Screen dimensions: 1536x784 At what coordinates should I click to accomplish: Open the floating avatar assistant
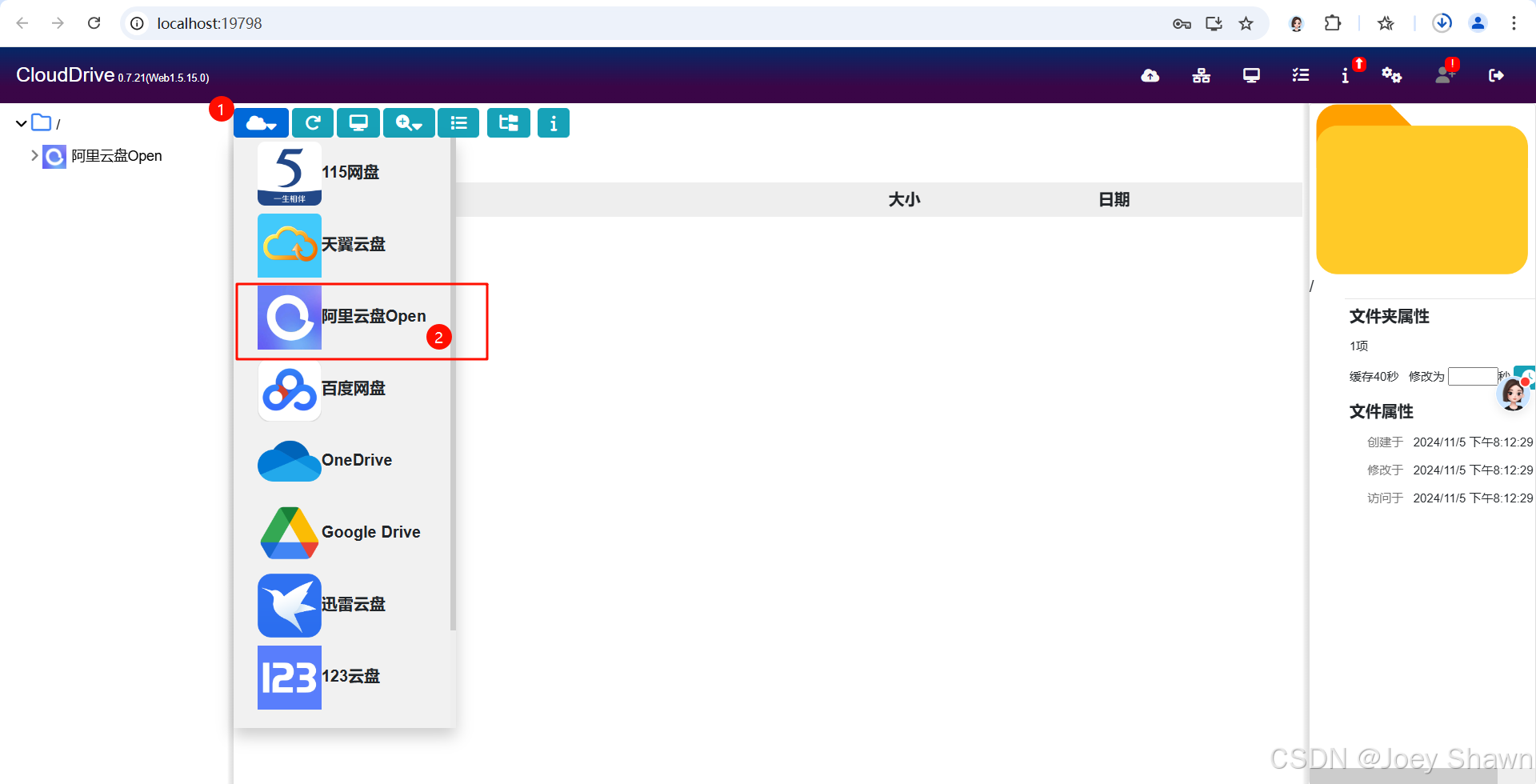coord(1514,394)
